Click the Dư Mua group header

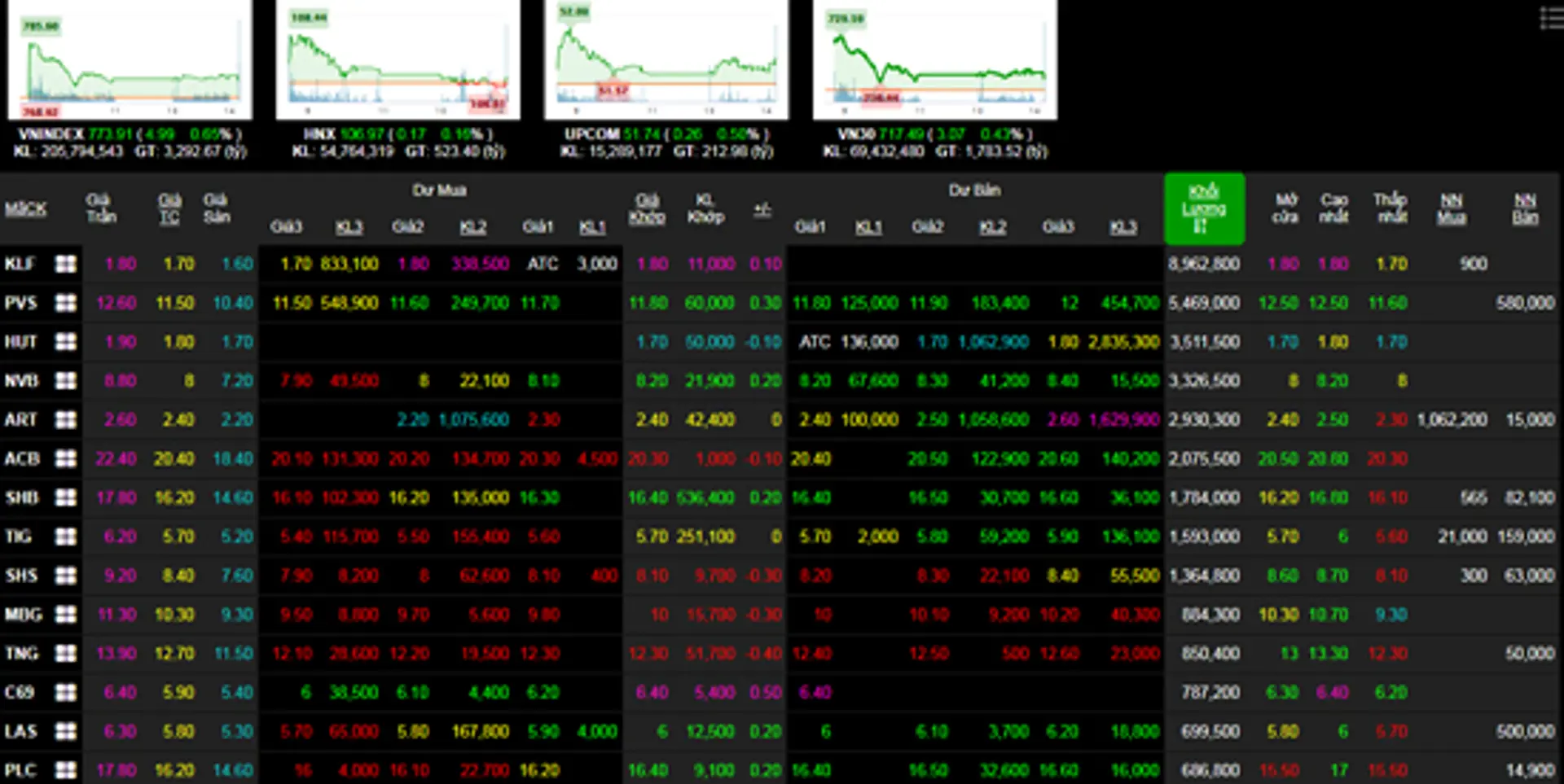pos(439,191)
